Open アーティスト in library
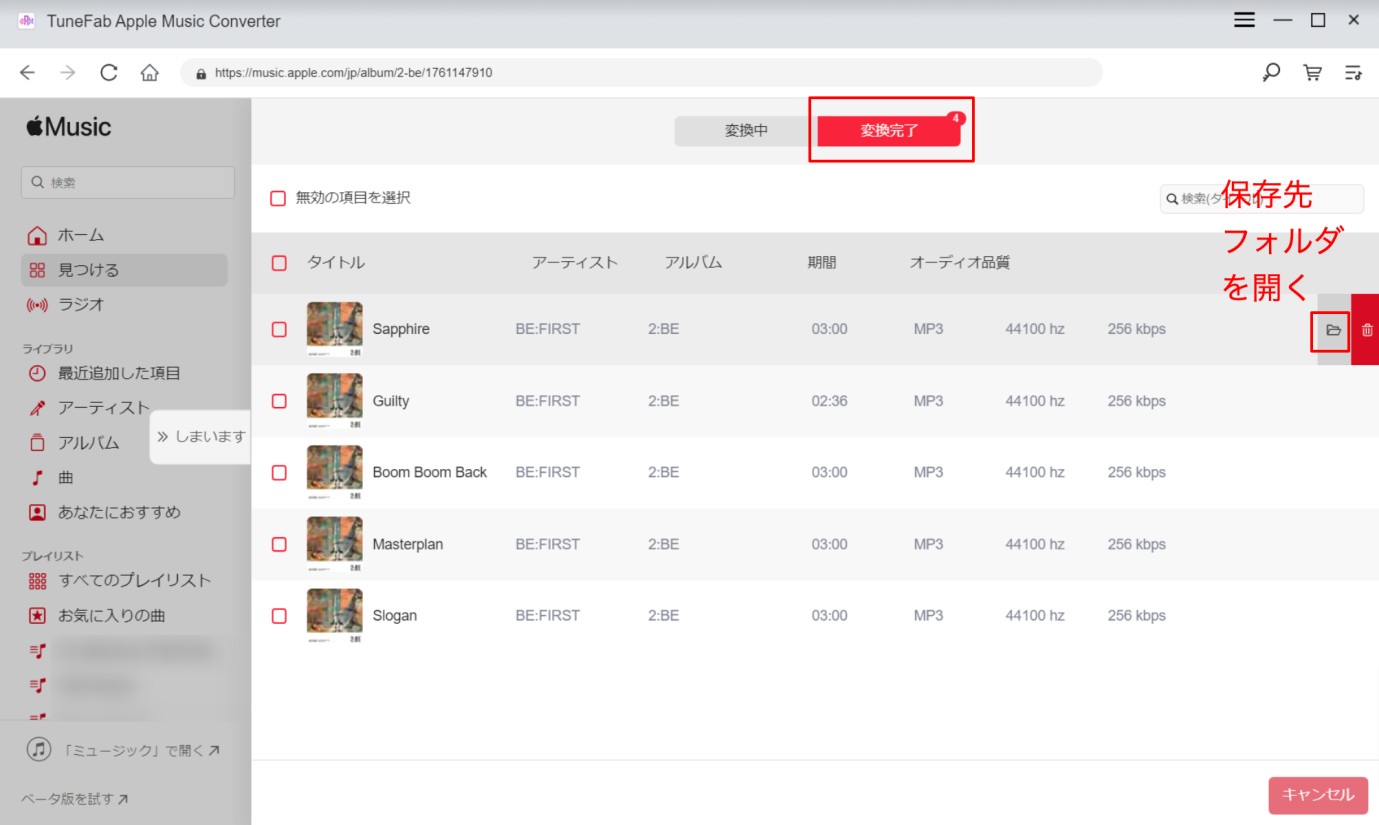This screenshot has height=825, width=1379. (88, 408)
